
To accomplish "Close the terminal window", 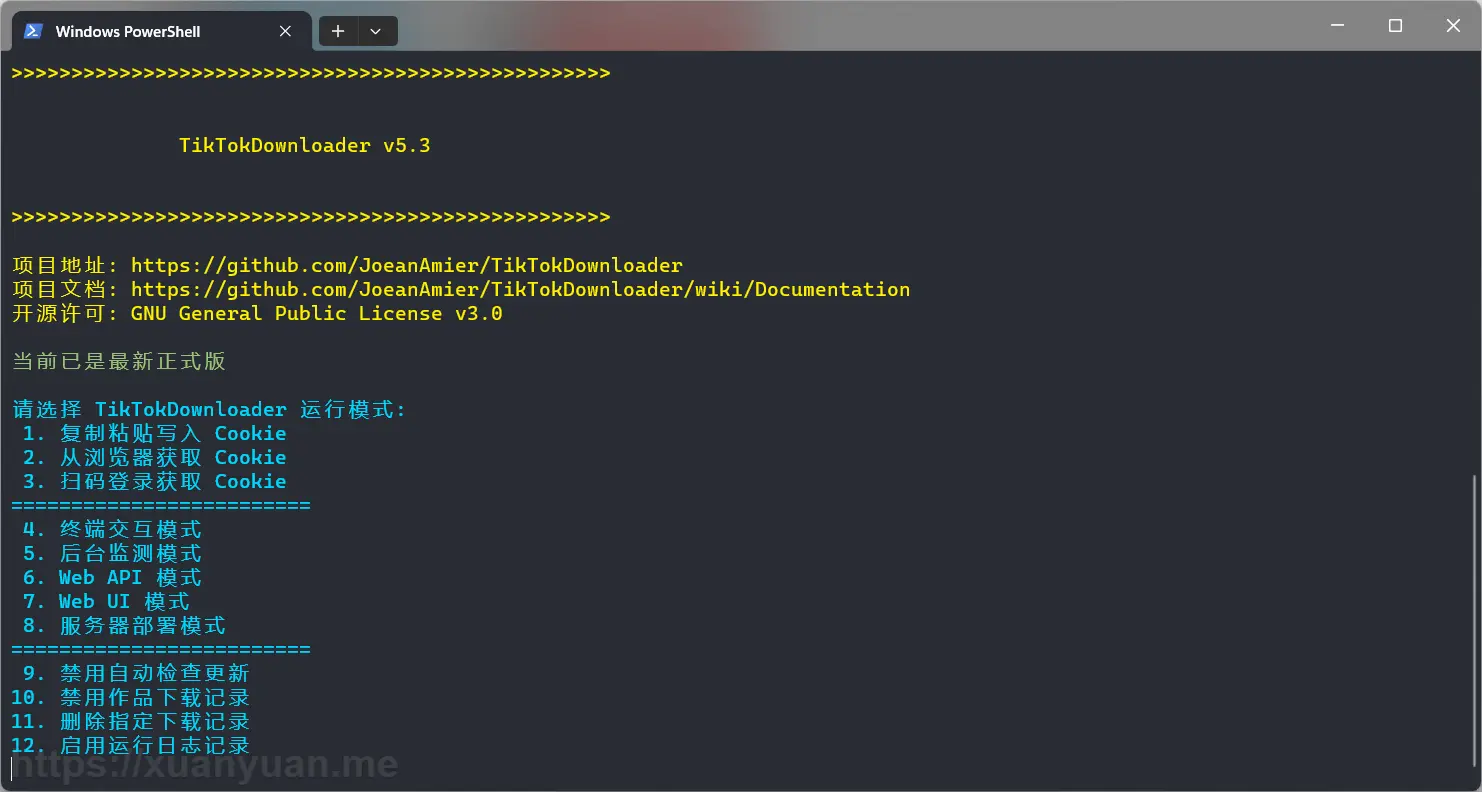I will click(x=1453, y=26).
